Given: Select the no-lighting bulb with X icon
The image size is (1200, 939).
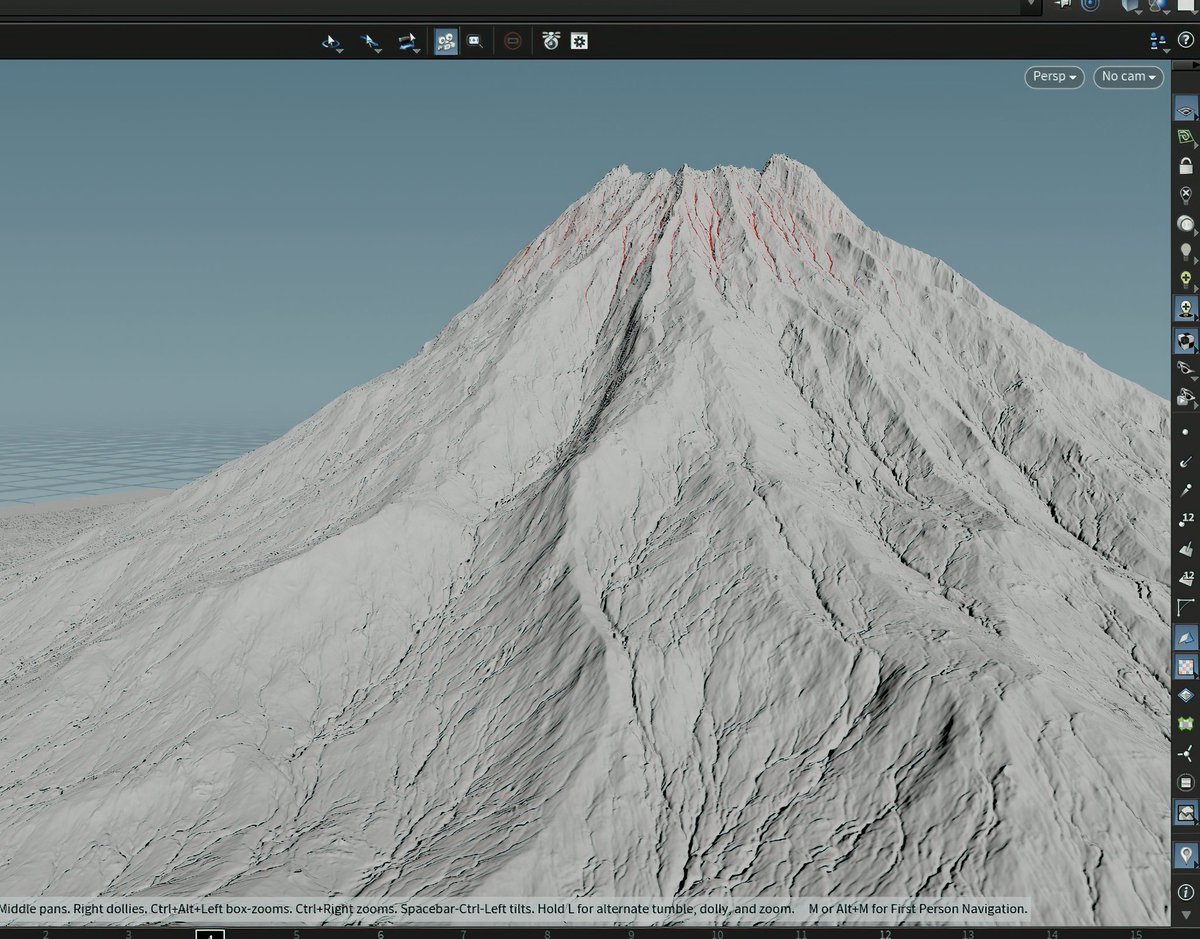Looking at the screenshot, I should [x=1185, y=194].
